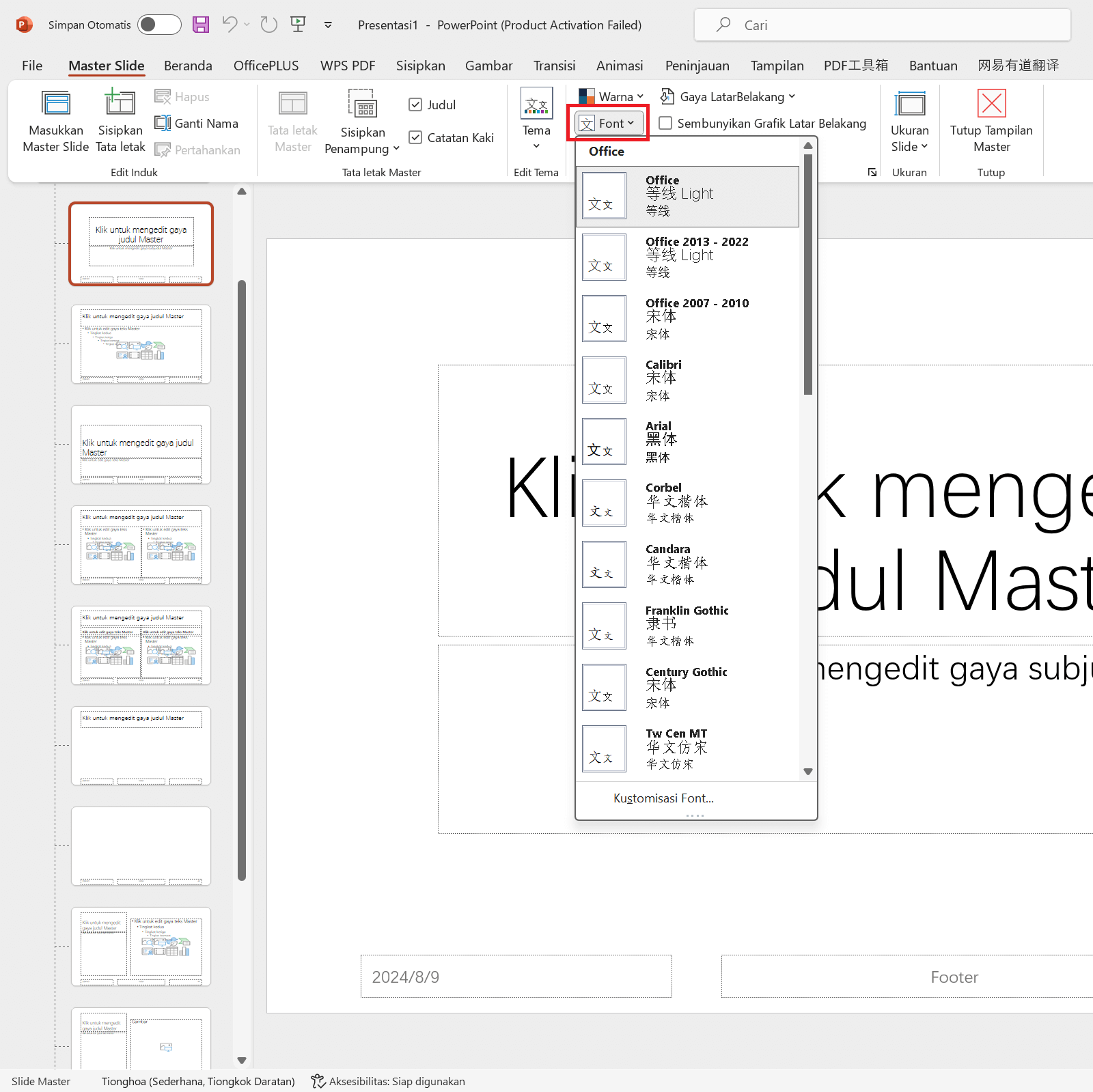Open Aksesibilitas status bar indicator

388,1081
